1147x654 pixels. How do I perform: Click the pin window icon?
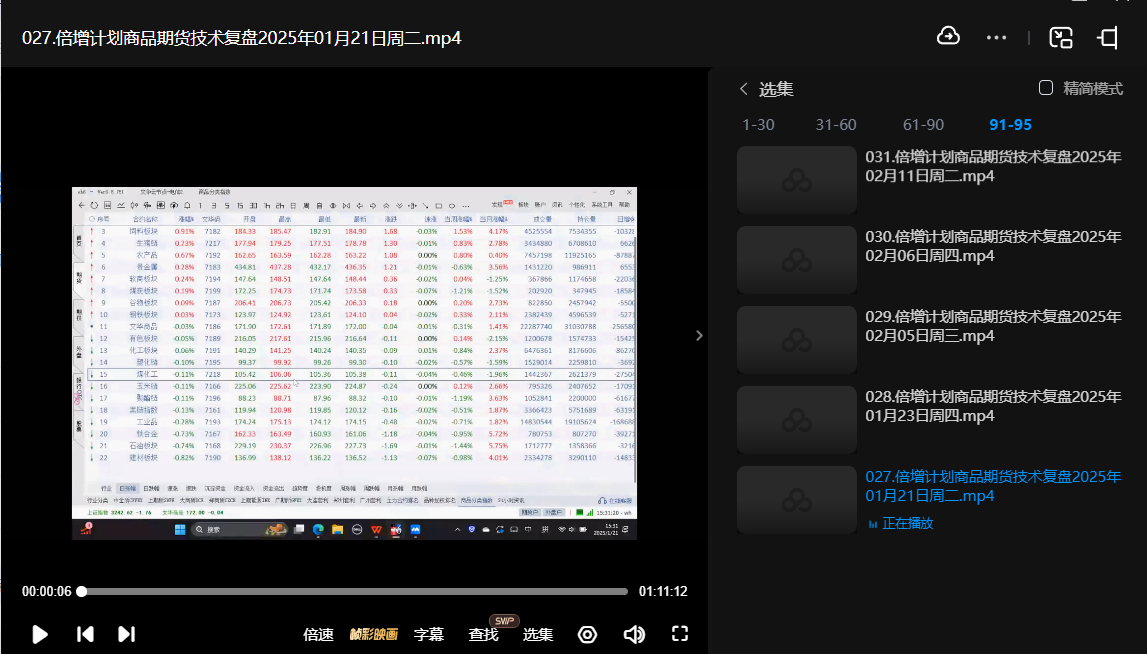(x=1107, y=37)
